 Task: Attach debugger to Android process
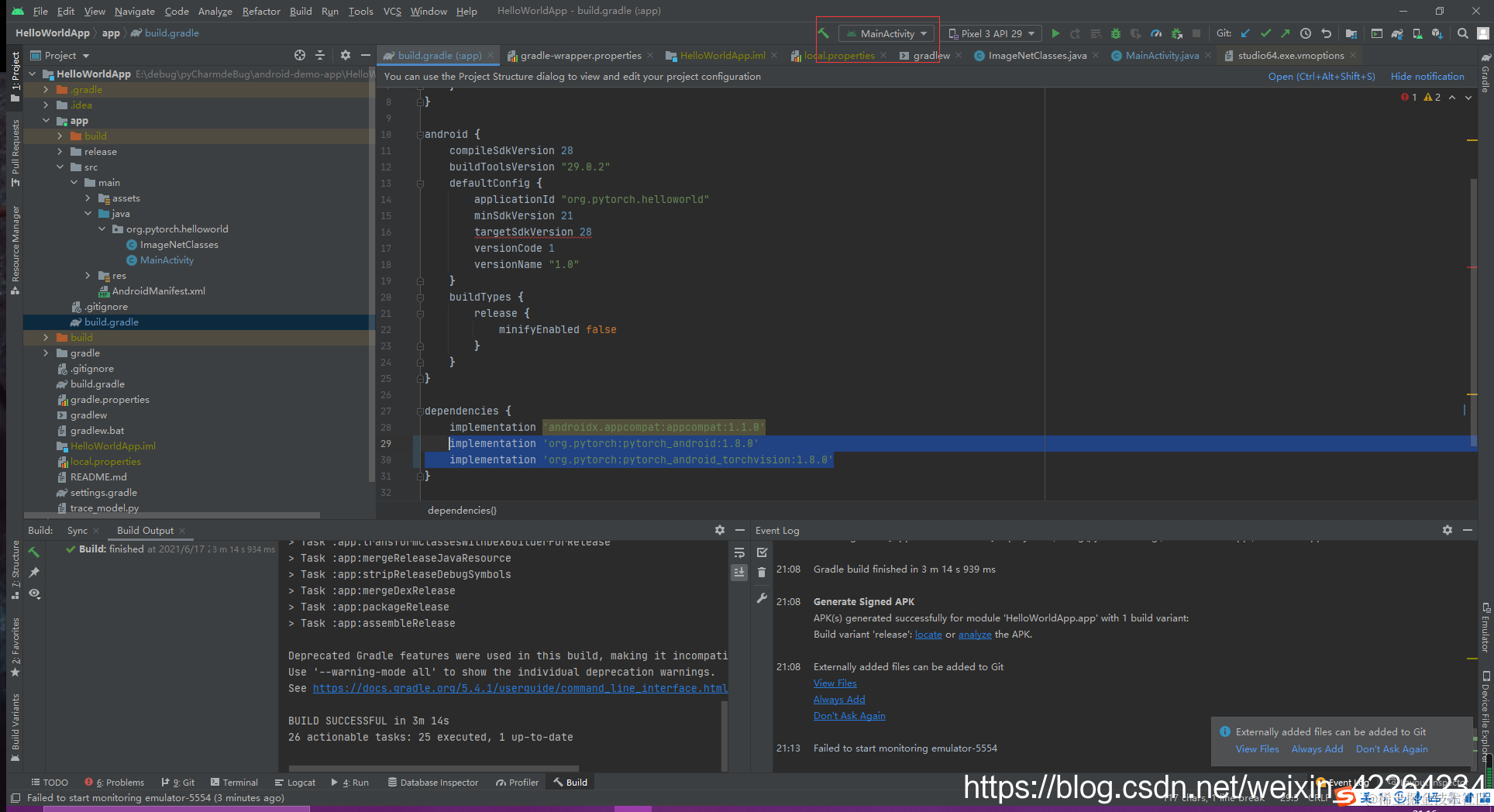[1177, 33]
